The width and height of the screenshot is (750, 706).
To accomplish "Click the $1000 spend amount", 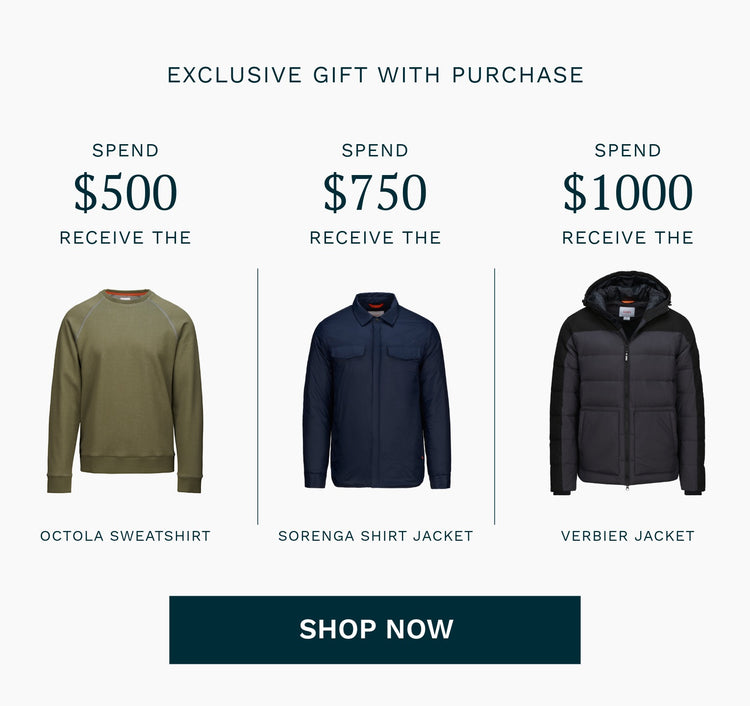I will [628, 192].
